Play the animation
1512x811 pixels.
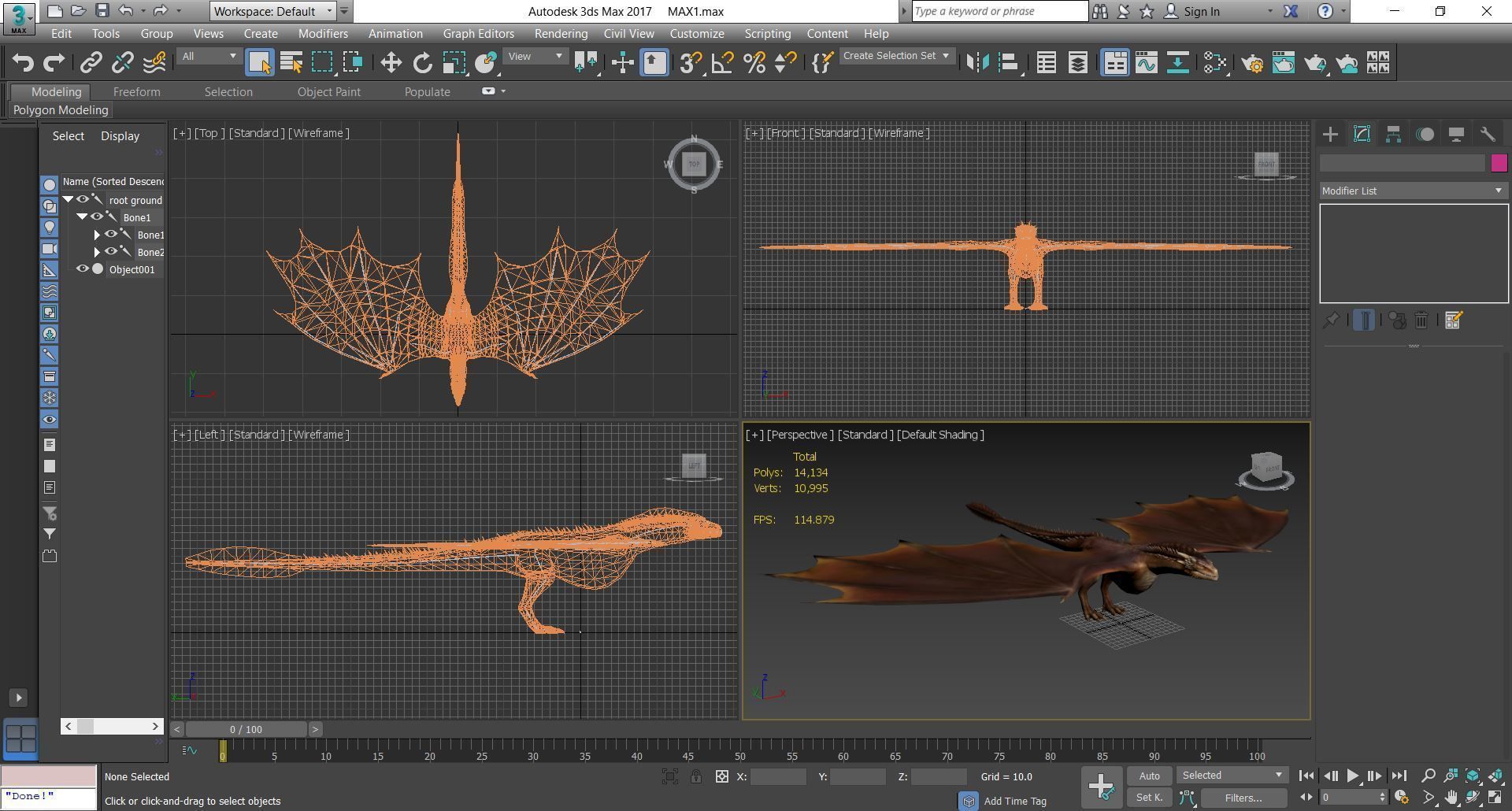1352,776
